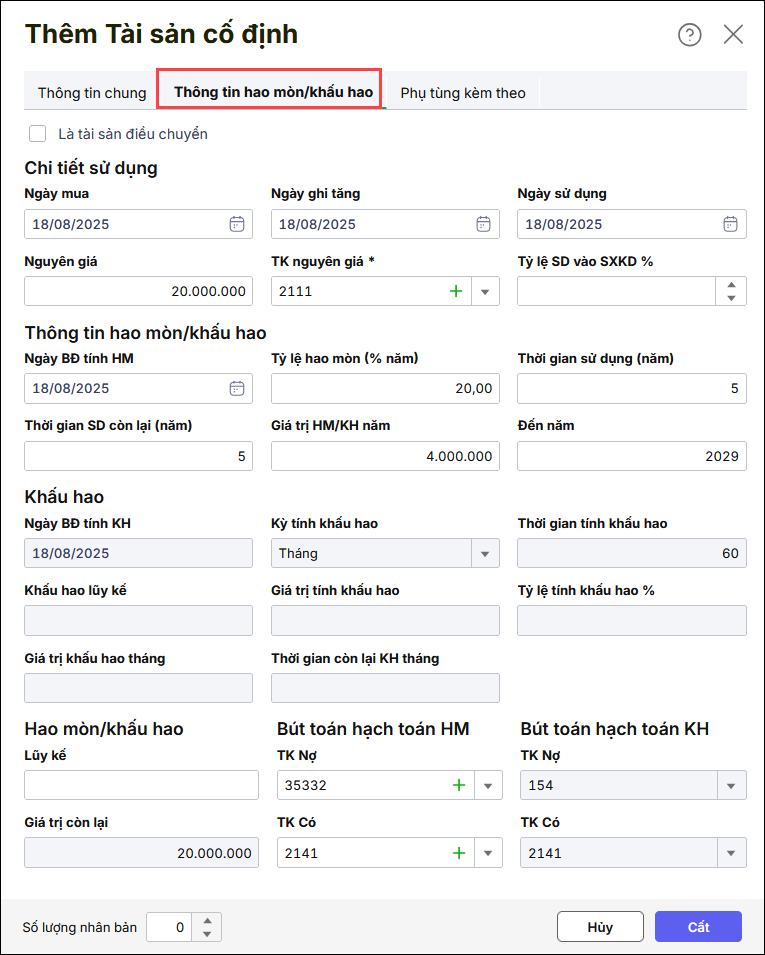Screen dimensions: 765x955
Task: Close the Thêm Tài sản cố định dialog
Action: tap(733, 35)
